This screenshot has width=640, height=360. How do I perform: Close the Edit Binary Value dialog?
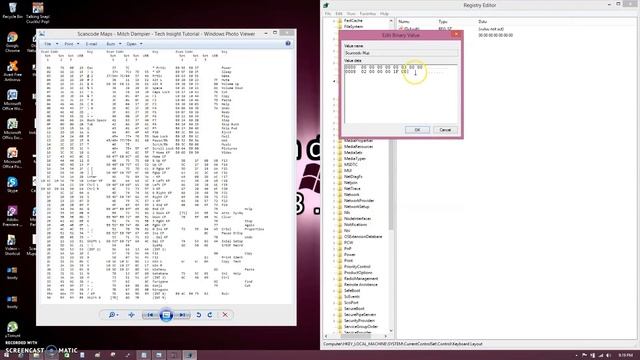point(456,35)
